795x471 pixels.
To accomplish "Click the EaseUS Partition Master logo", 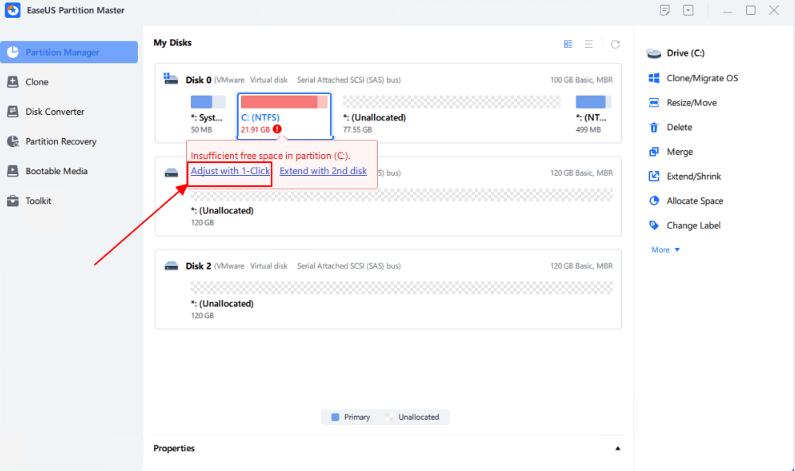I will pos(13,10).
